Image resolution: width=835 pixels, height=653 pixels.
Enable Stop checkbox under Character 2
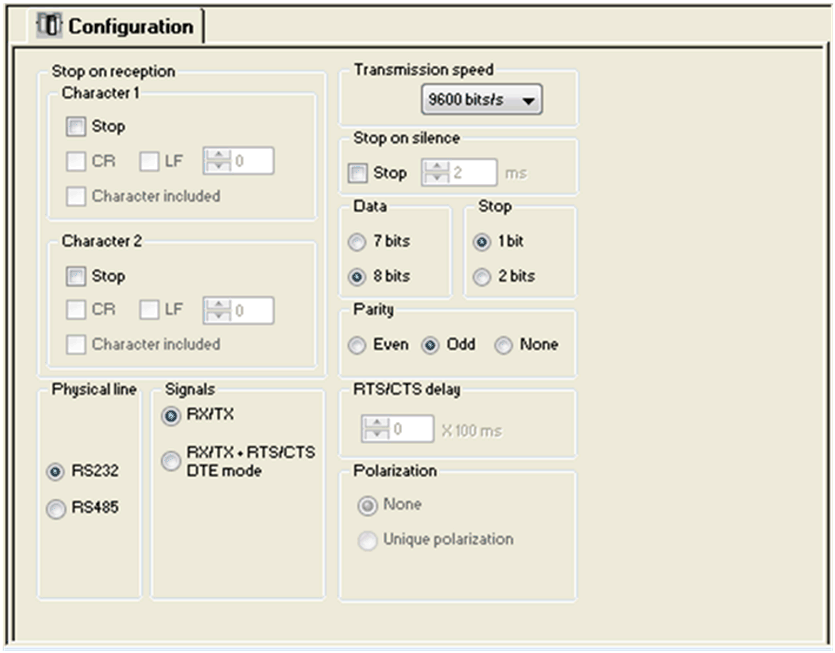[76, 276]
